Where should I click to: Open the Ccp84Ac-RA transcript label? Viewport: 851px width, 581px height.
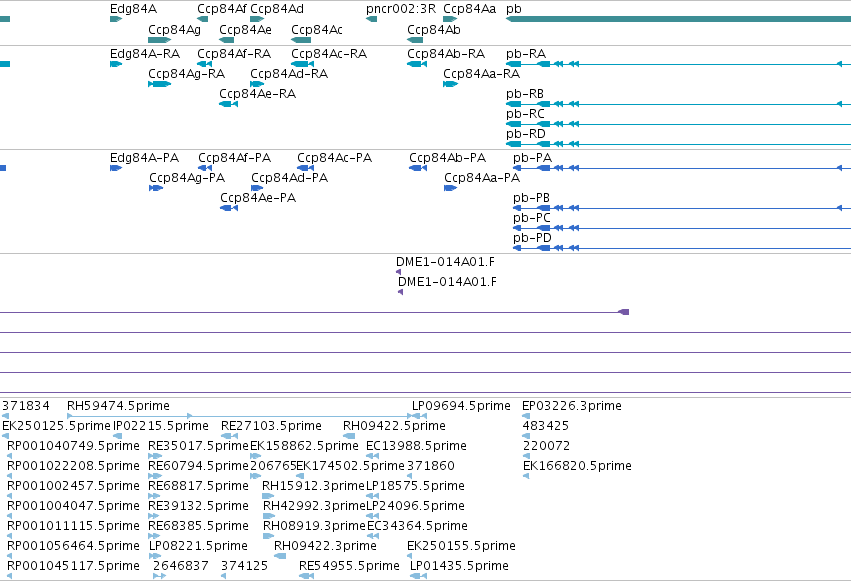(x=329, y=54)
